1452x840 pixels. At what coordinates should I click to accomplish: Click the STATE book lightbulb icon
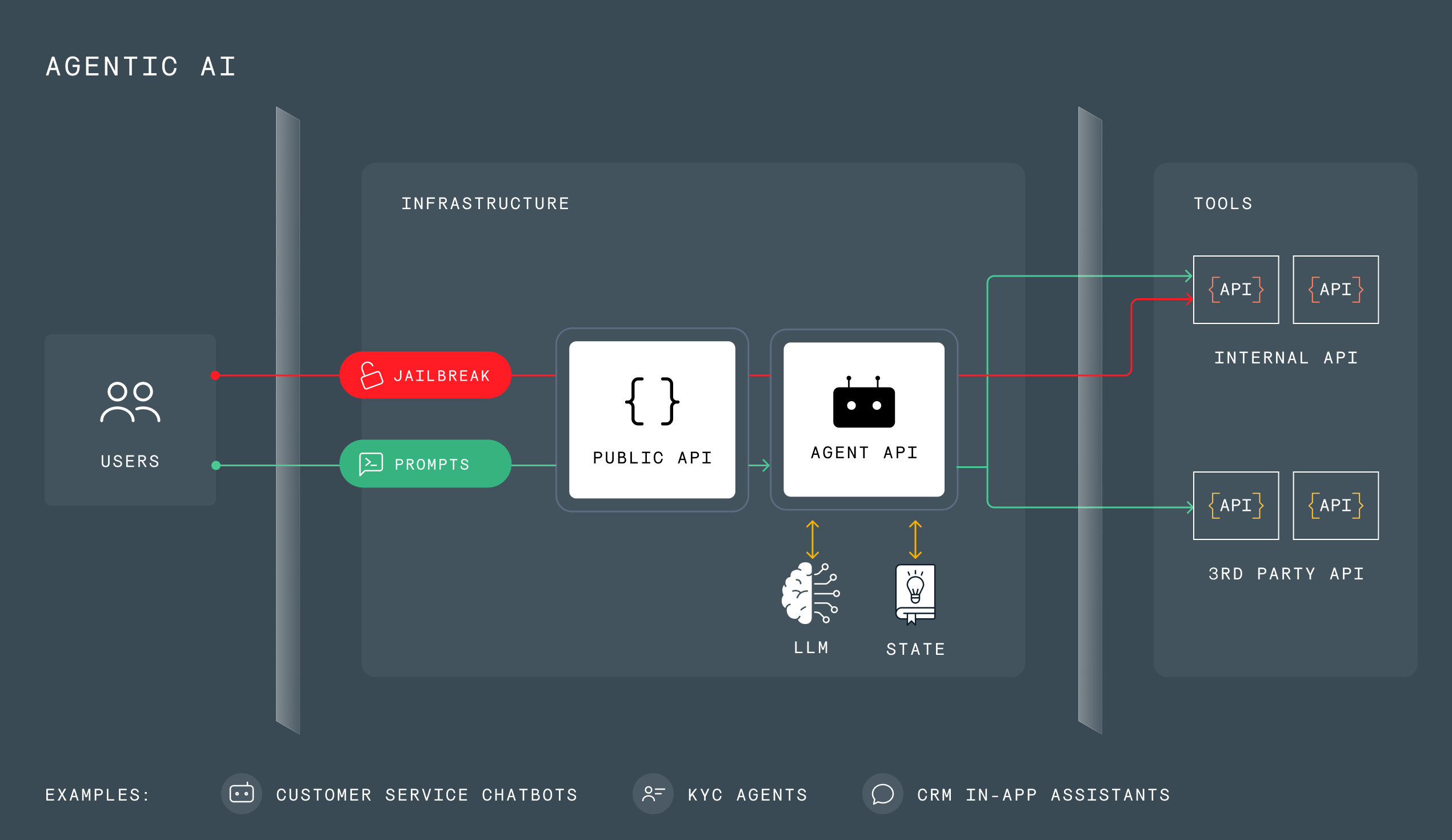tap(915, 593)
